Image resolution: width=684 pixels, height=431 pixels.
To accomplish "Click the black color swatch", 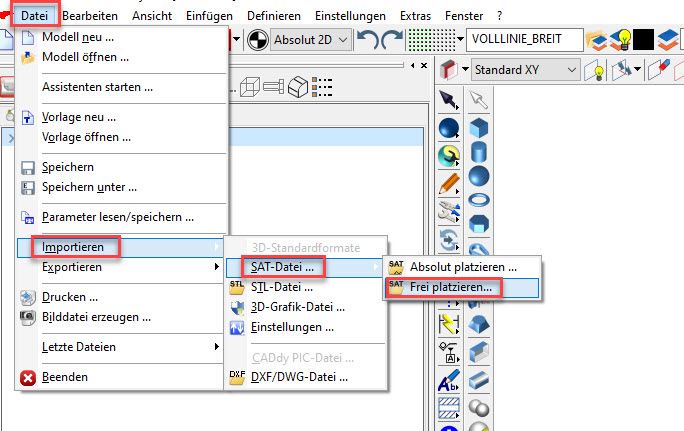I will (x=643, y=40).
